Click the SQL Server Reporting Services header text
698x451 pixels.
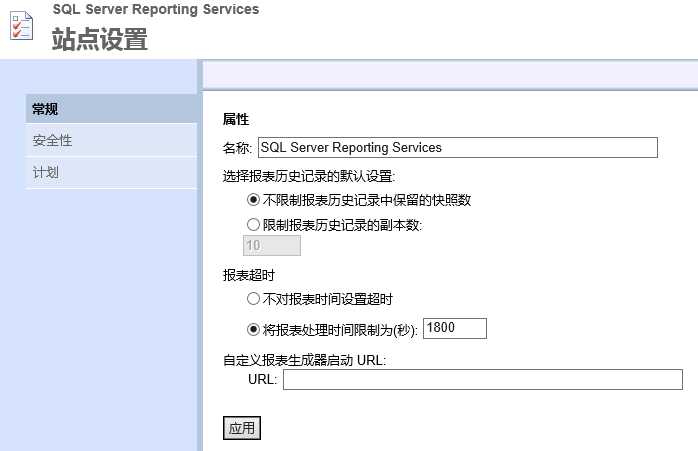156,9
